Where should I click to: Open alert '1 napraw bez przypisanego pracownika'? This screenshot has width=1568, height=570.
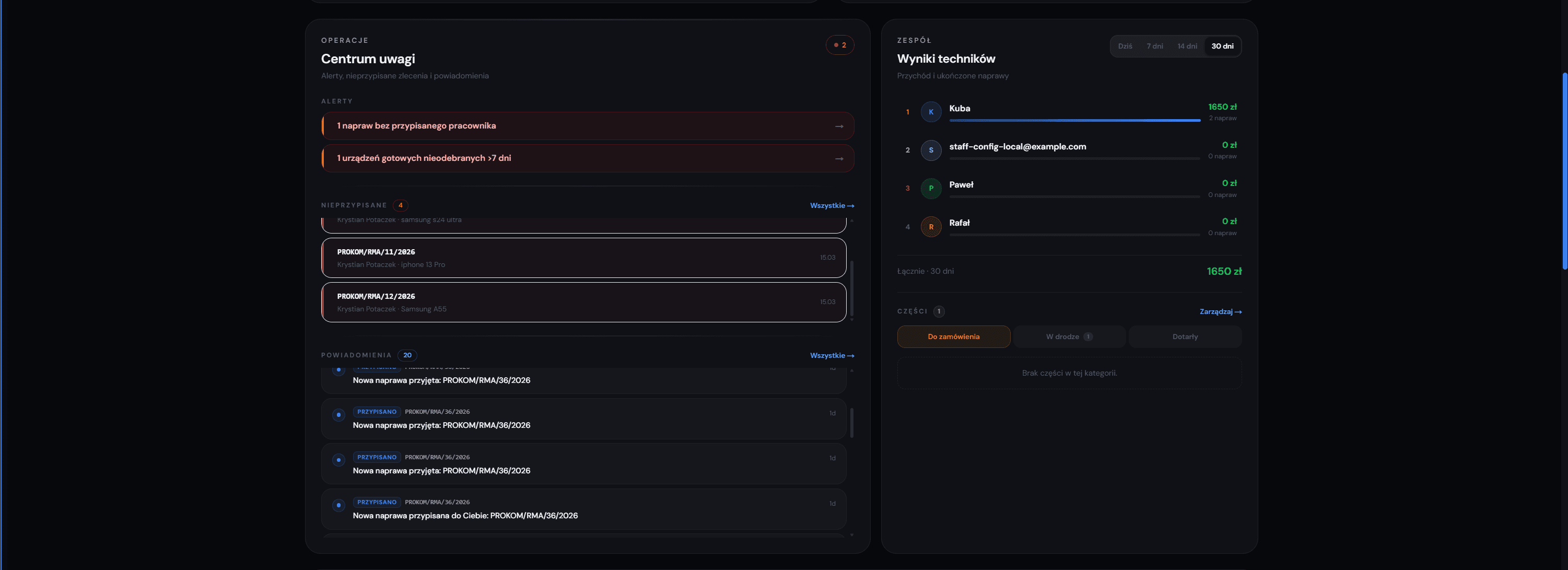tap(588, 126)
